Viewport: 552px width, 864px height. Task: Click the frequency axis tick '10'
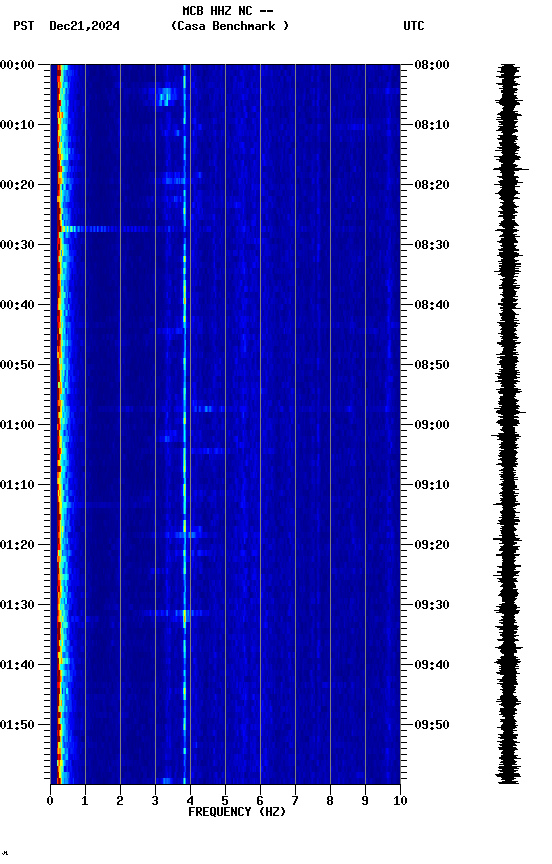(401, 801)
